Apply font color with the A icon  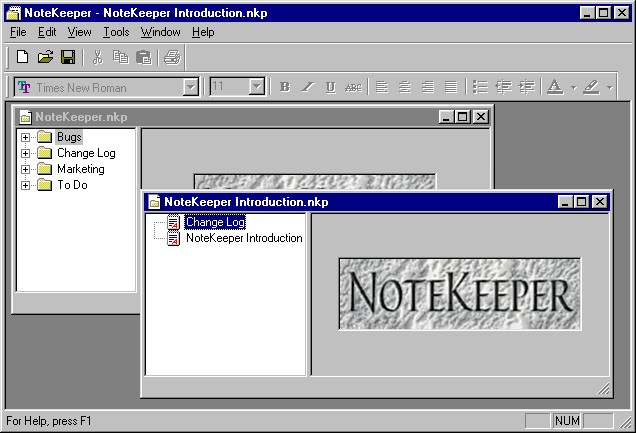[555, 87]
